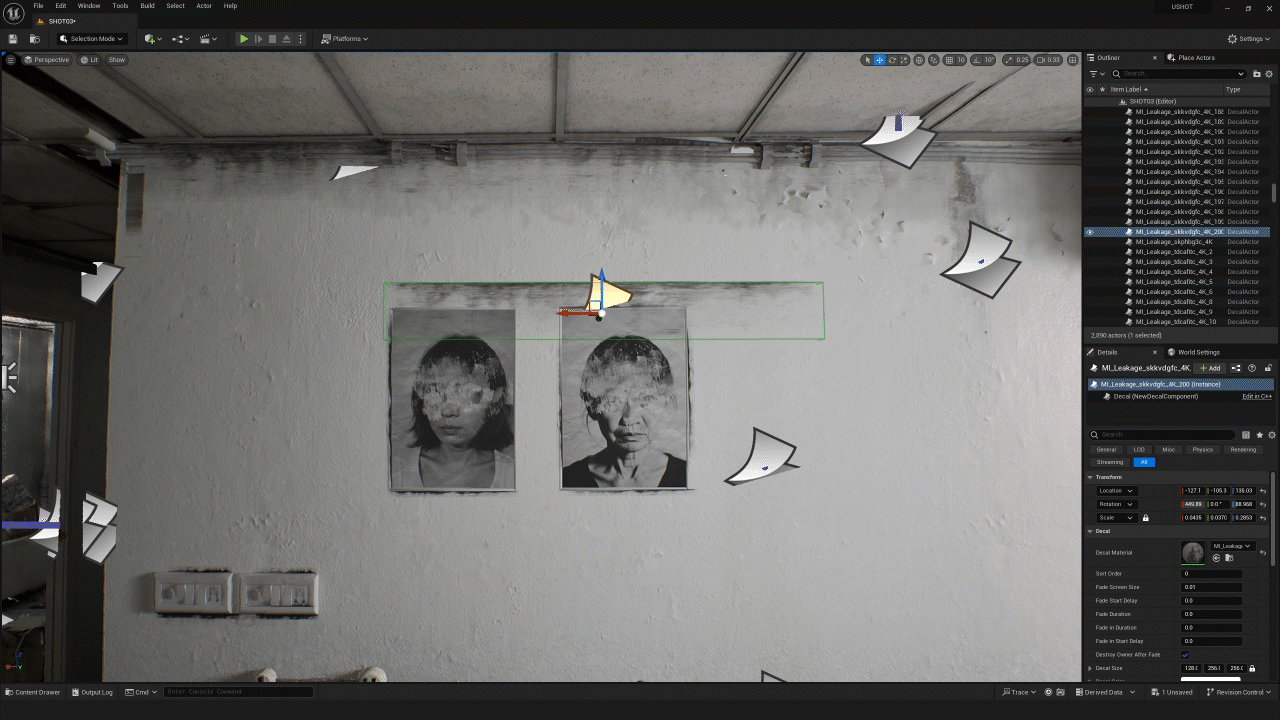Start Play in Editor with green play button
Viewport: 1280px width, 720px height.
[243, 39]
